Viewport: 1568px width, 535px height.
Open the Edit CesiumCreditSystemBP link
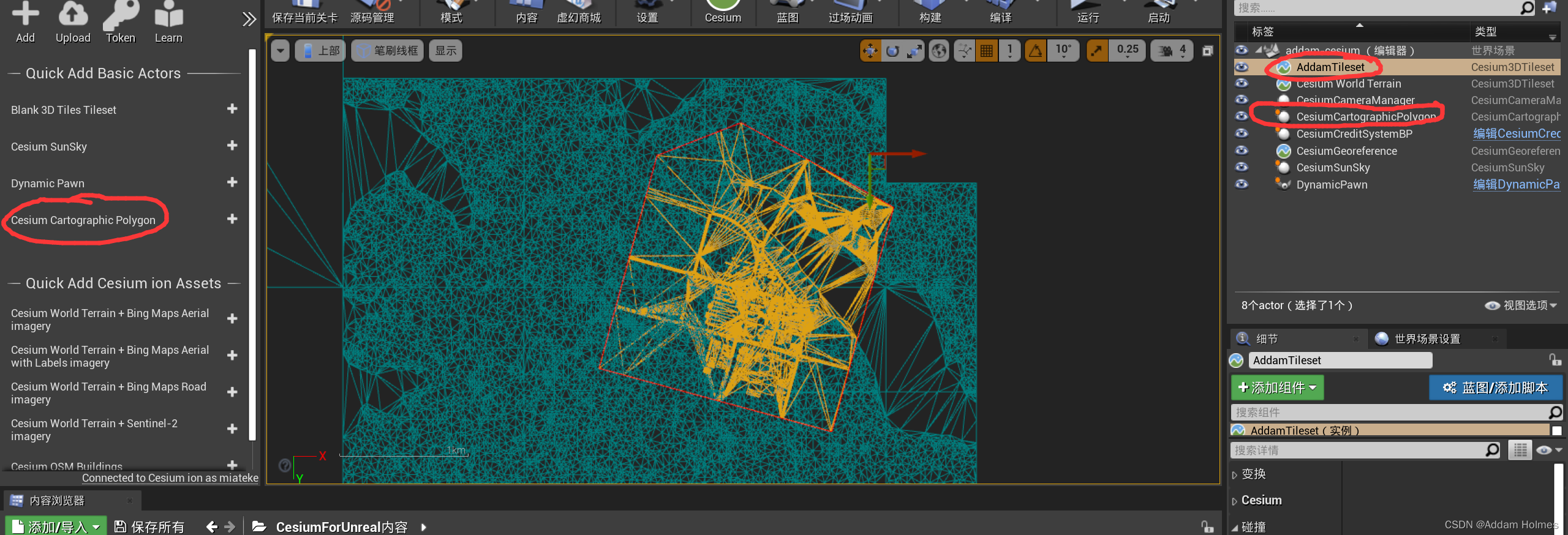pyautogui.click(x=1517, y=134)
